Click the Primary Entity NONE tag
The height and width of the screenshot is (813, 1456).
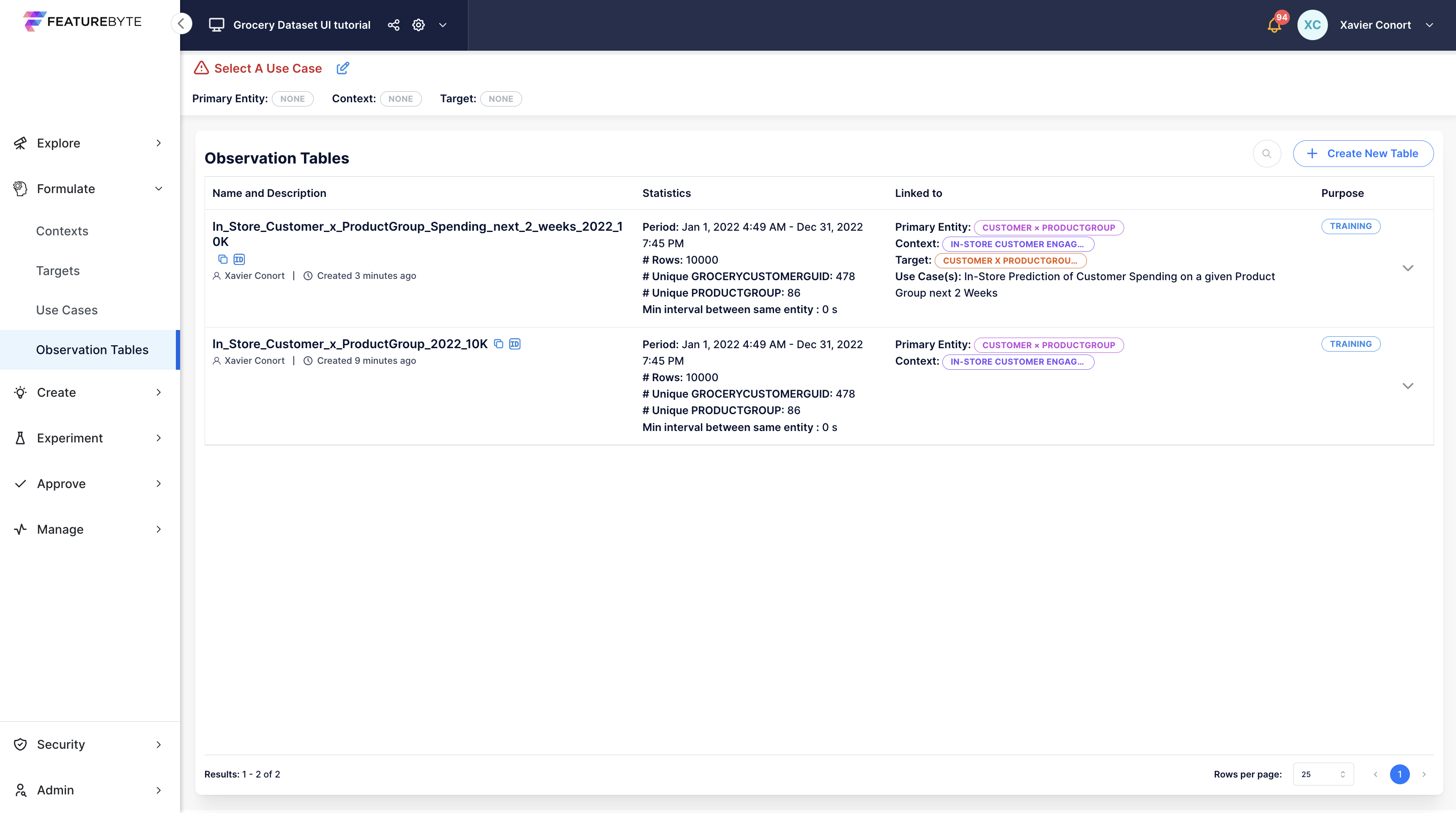[293, 99]
